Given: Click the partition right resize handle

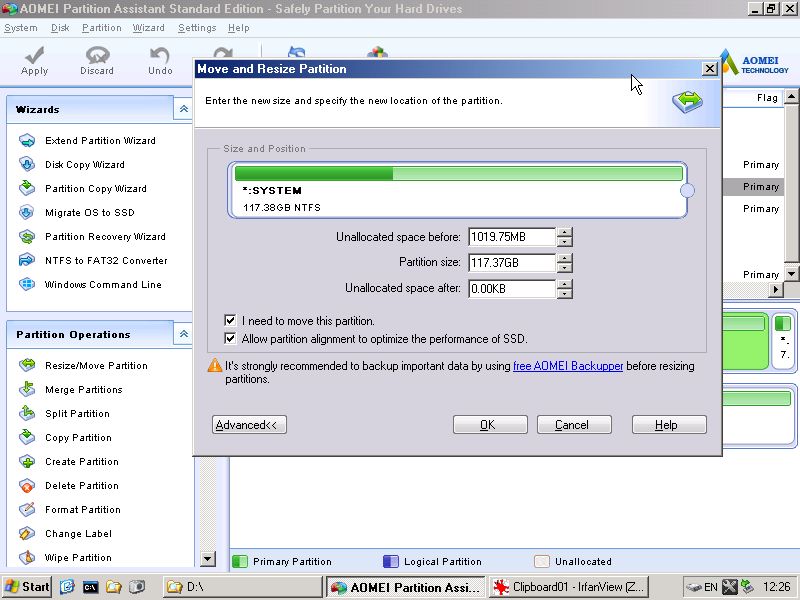Looking at the screenshot, I should pos(687,190).
